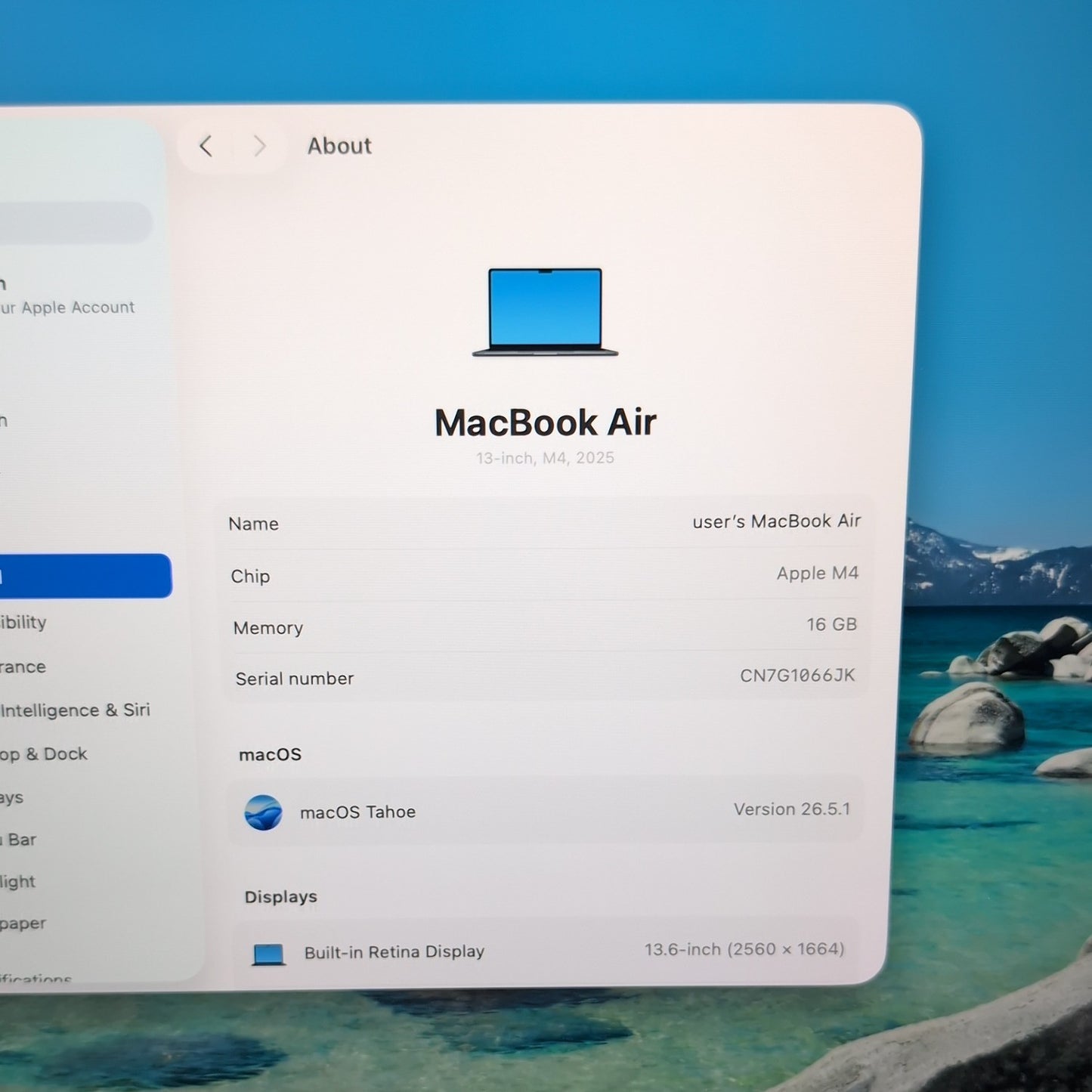The width and height of the screenshot is (1092, 1092).
Task: Click the "Memory" row label
Action: pyautogui.click(x=268, y=628)
